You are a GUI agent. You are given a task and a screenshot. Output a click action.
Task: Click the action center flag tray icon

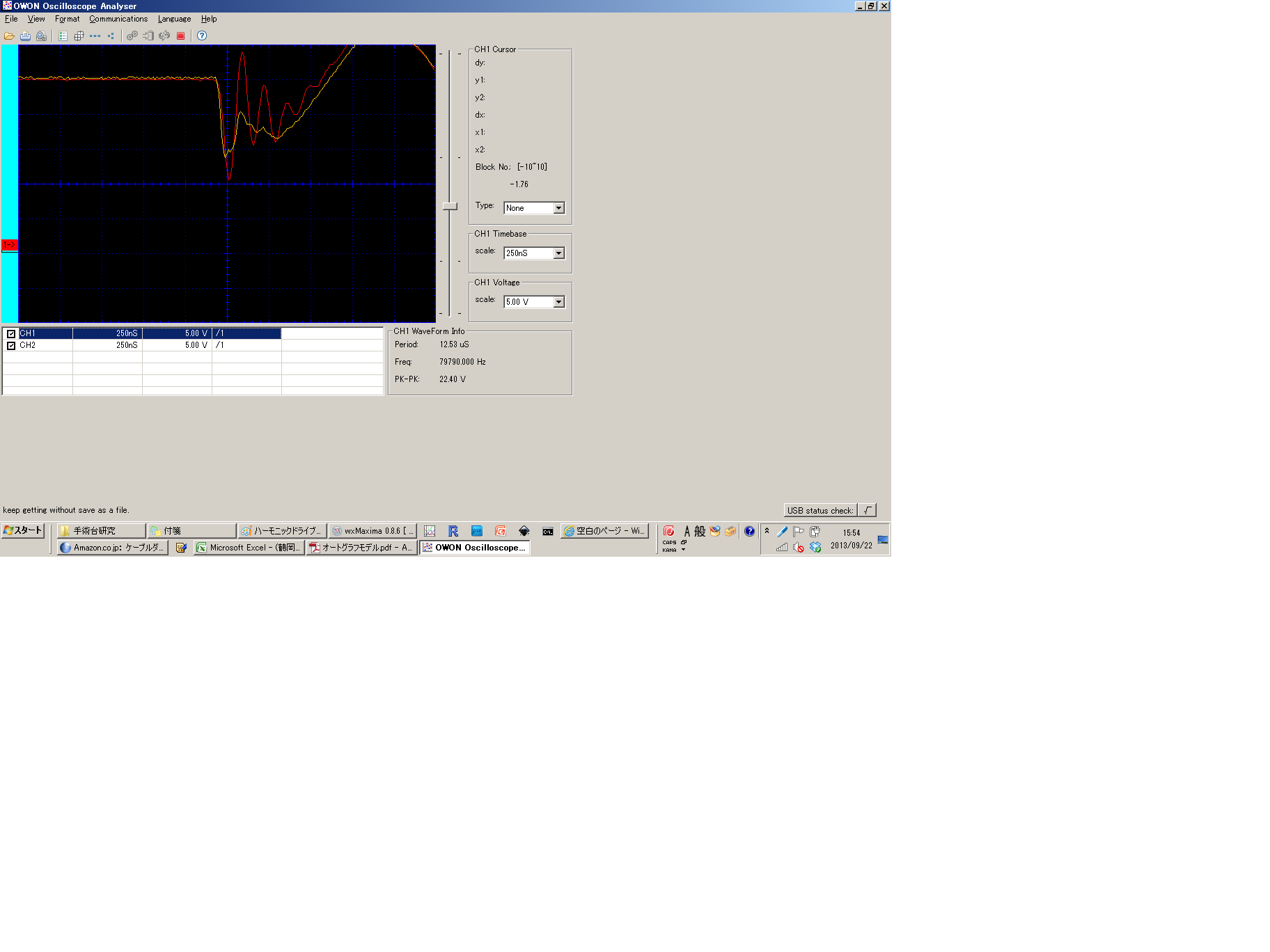coord(799,531)
